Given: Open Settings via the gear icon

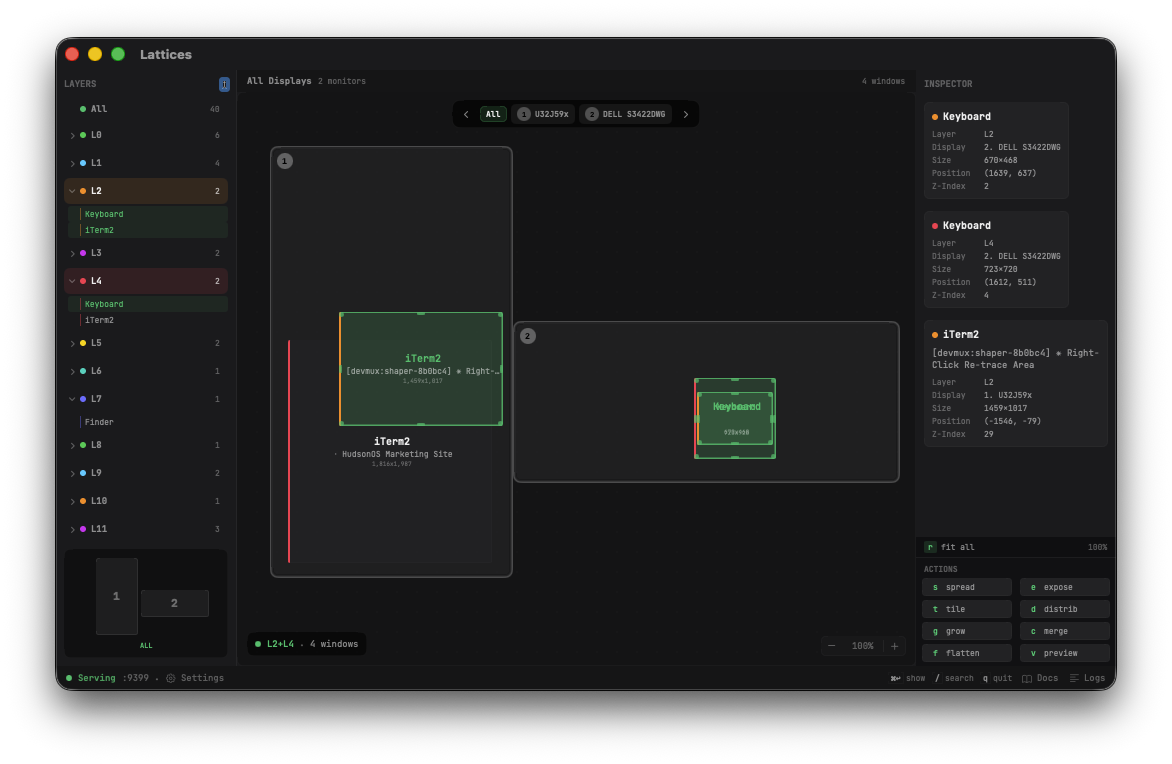Looking at the screenshot, I should point(171,678).
